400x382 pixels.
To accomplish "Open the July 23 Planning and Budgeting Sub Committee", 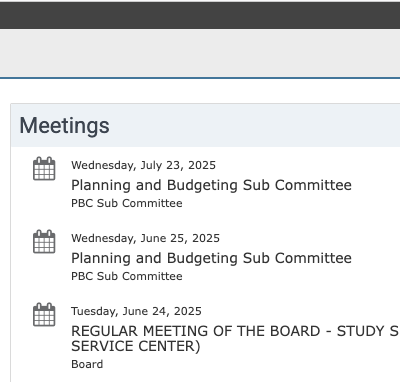I will point(211,185).
